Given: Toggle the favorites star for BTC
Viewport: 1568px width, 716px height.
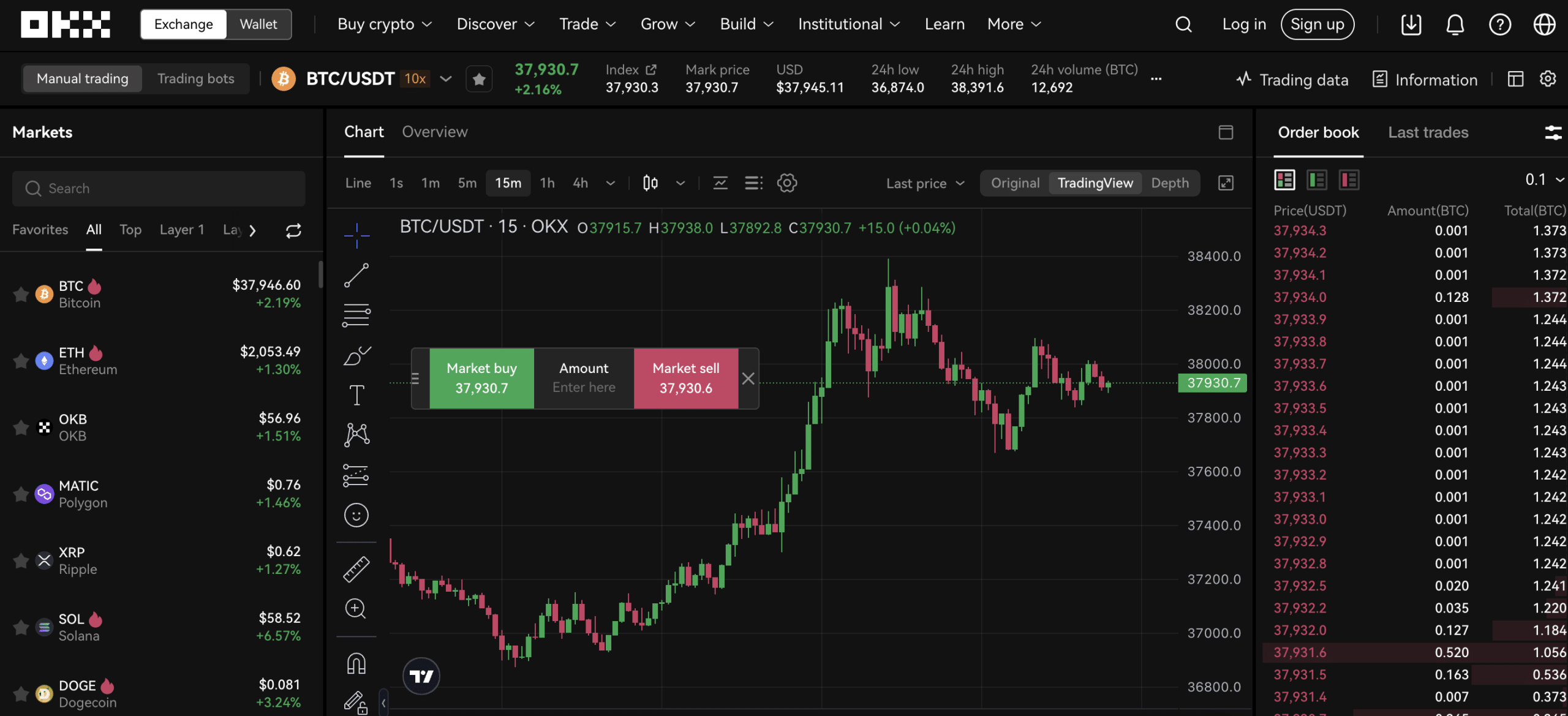Looking at the screenshot, I should click(18, 293).
